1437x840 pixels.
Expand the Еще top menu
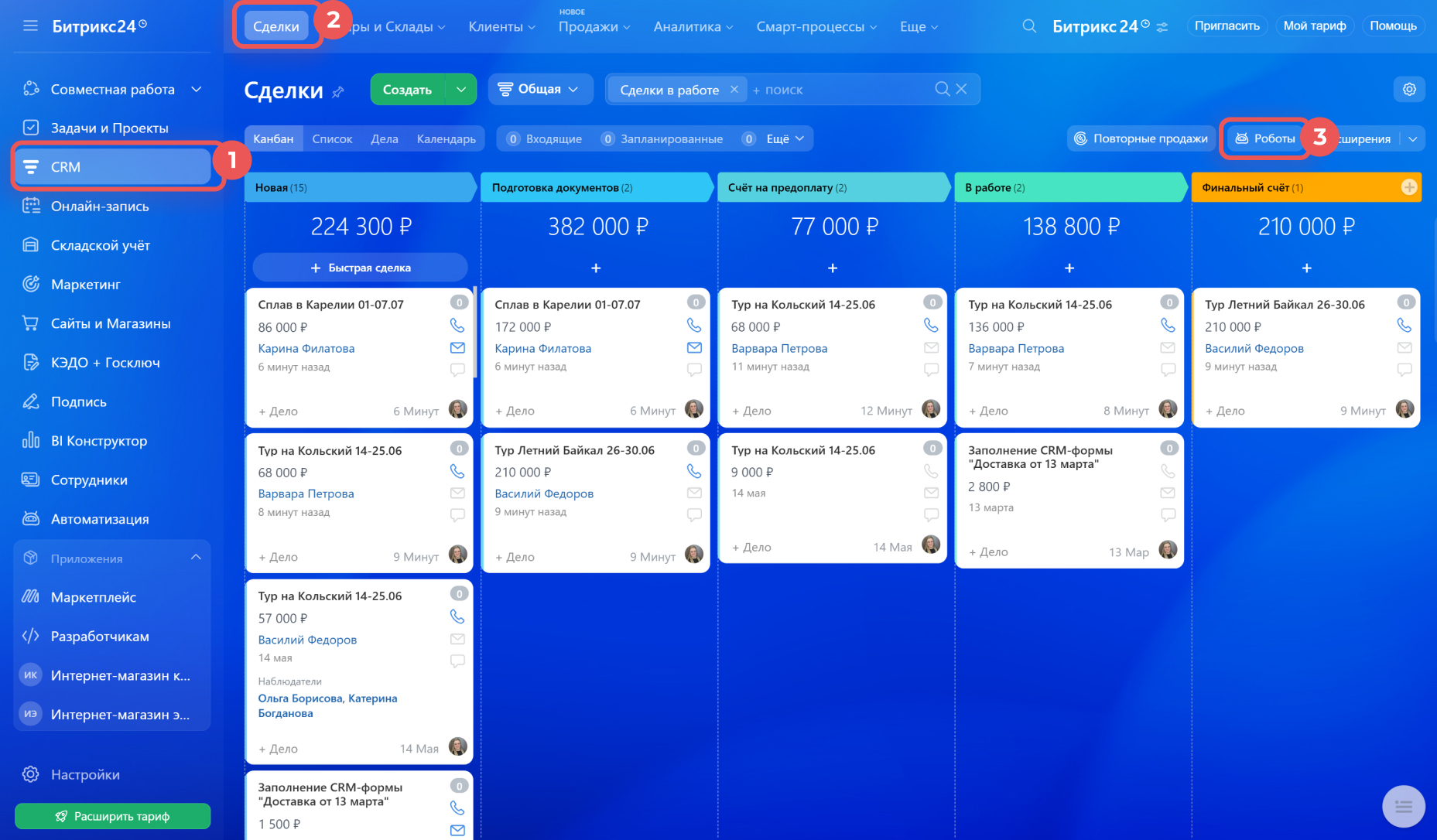pos(919,26)
